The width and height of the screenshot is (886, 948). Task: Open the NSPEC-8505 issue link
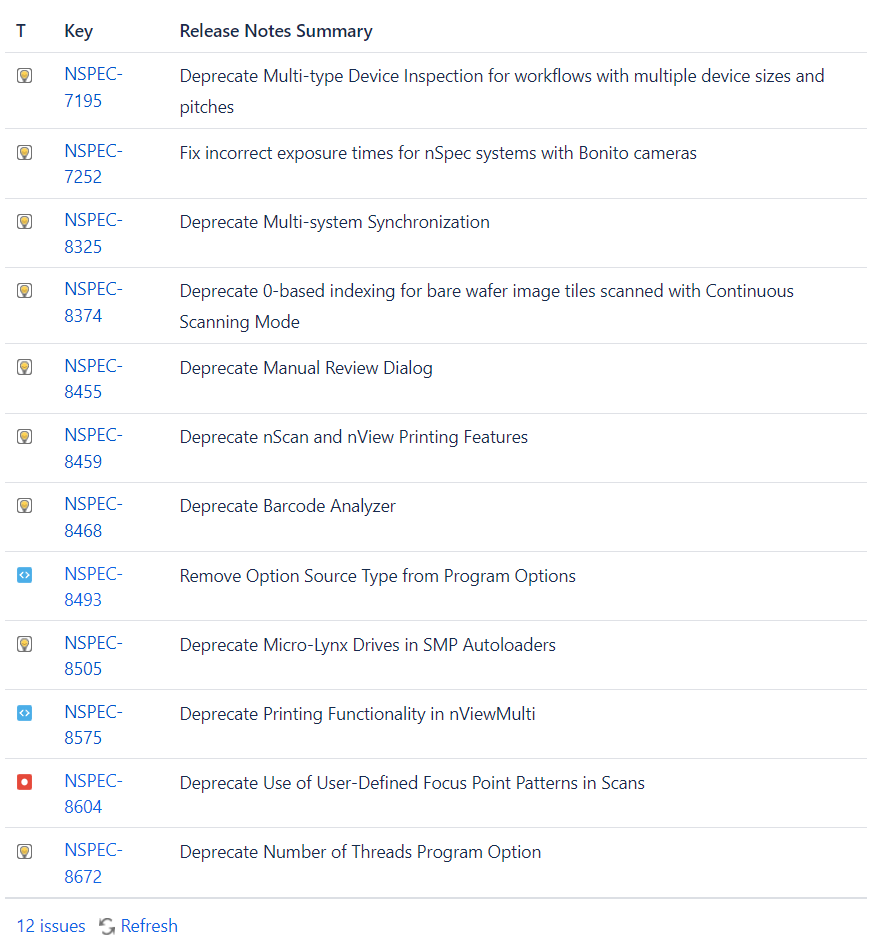coord(92,655)
